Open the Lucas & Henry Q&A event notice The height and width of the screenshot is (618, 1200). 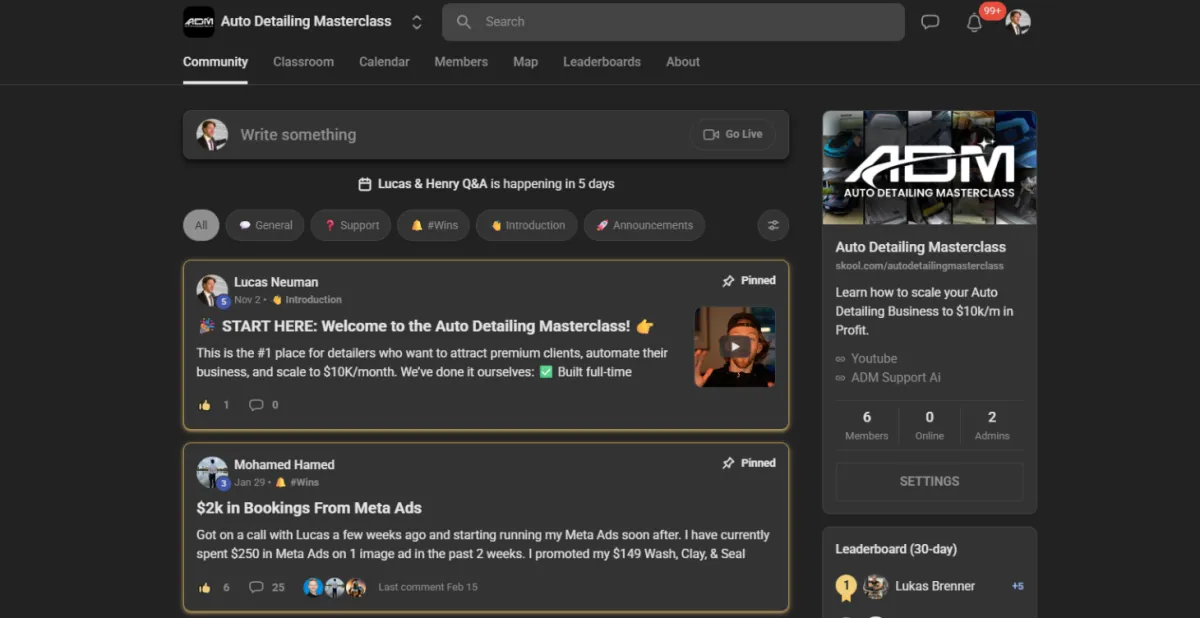point(486,184)
